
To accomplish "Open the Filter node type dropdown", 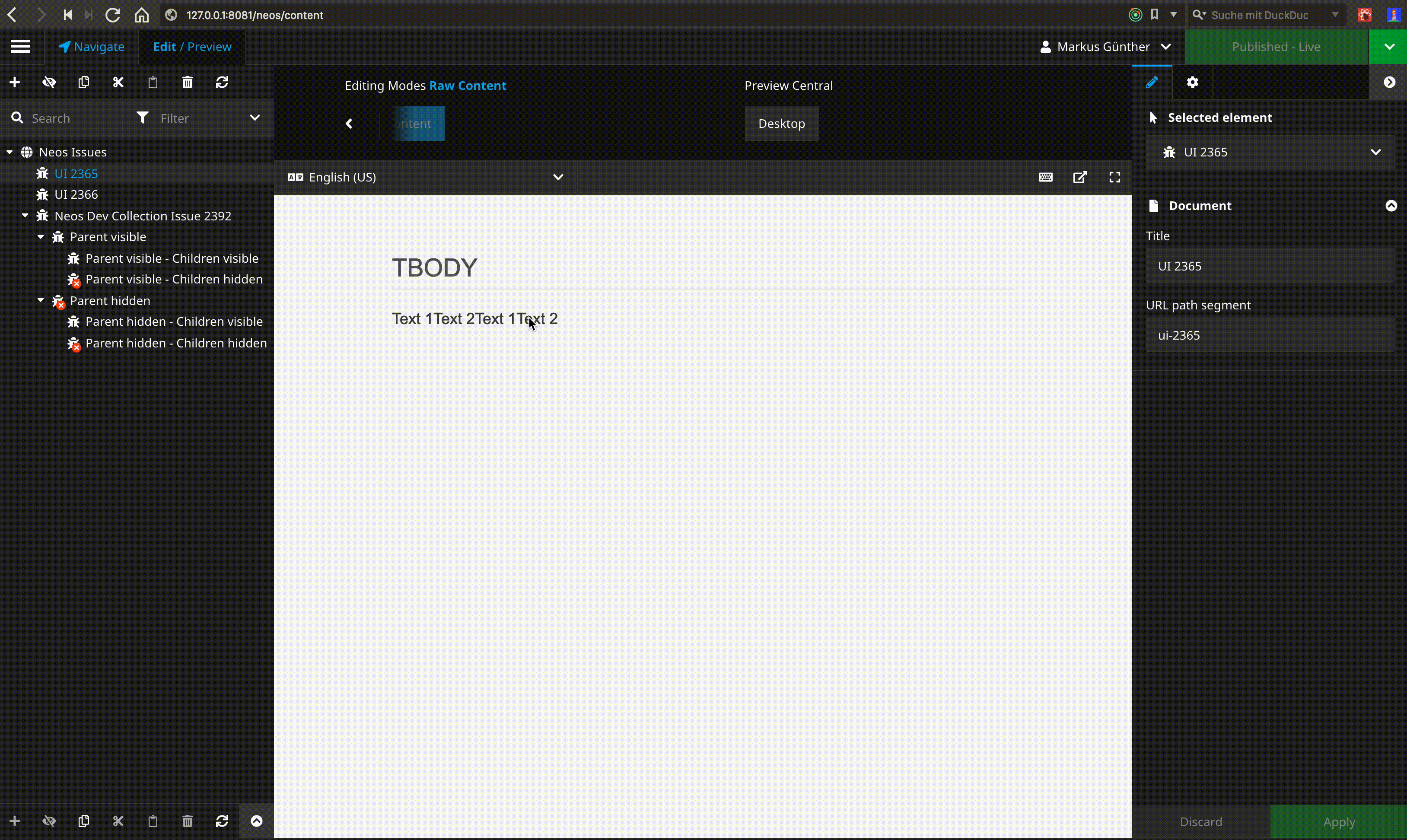I will click(x=197, y=118).
